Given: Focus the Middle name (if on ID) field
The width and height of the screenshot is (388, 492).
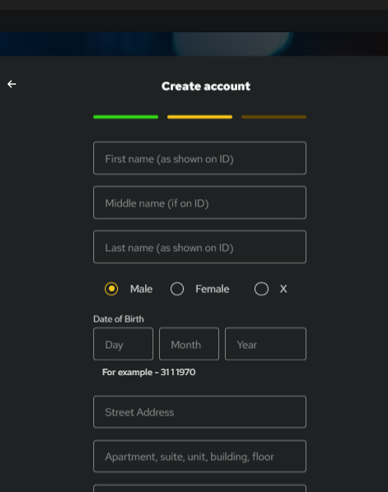Looking at the screenshot, I should pyautogui.click(x=200, y=202).
